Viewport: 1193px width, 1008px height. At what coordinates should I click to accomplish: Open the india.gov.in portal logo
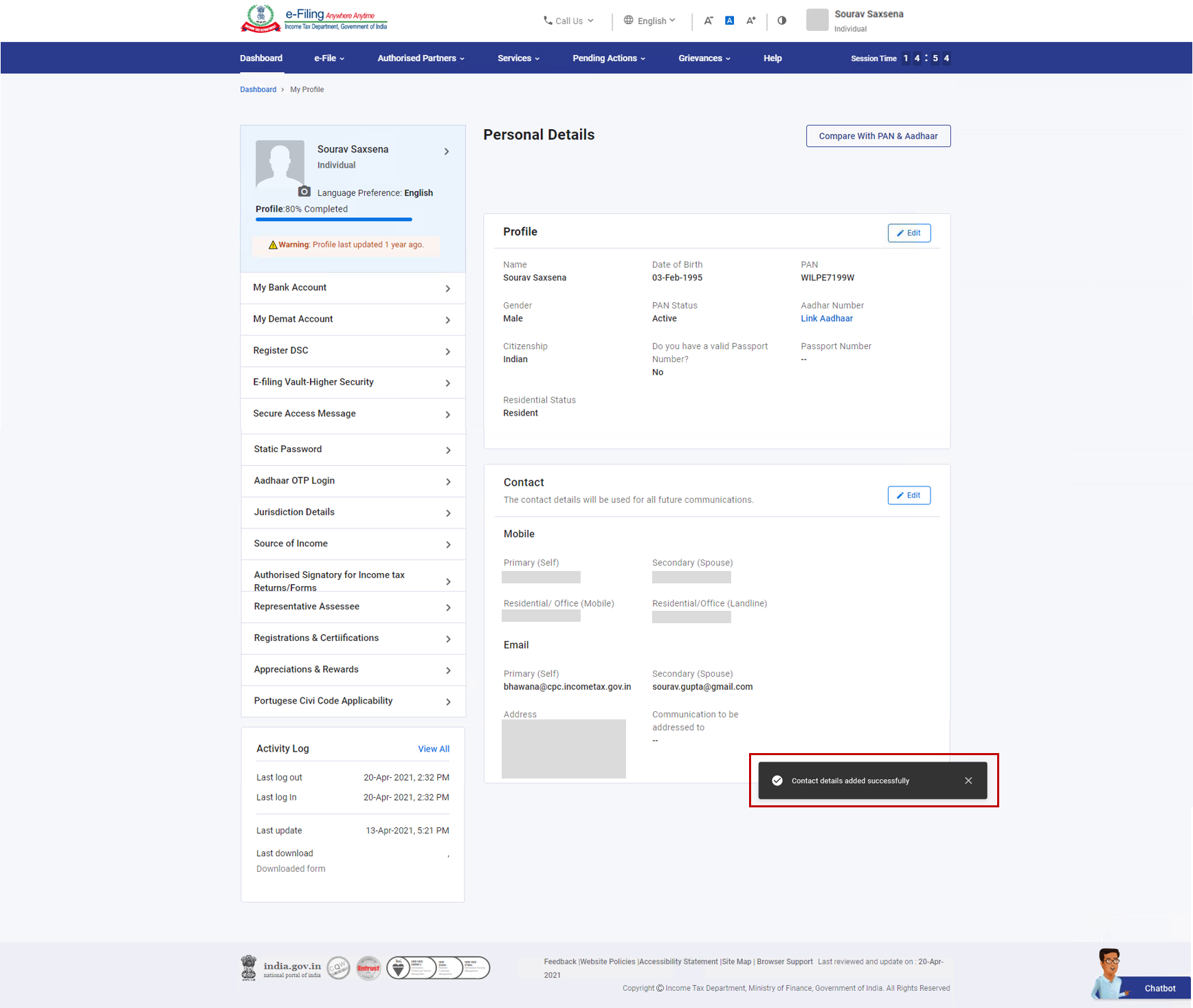282,967
